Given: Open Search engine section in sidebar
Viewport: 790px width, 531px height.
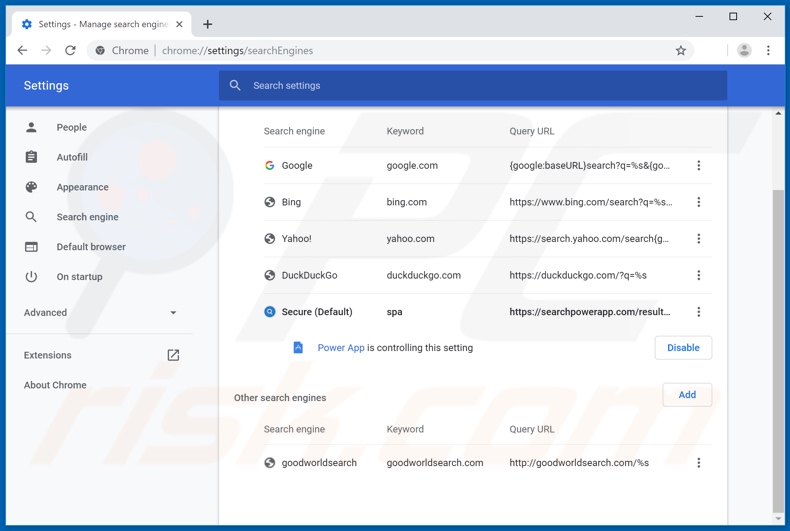Looking at the screenshot, I should coord(88,217).
